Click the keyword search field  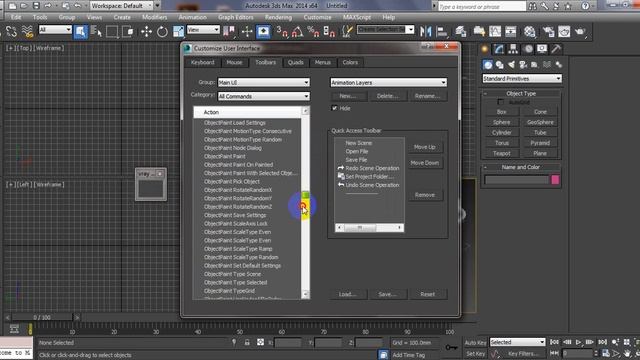(482, 6)
